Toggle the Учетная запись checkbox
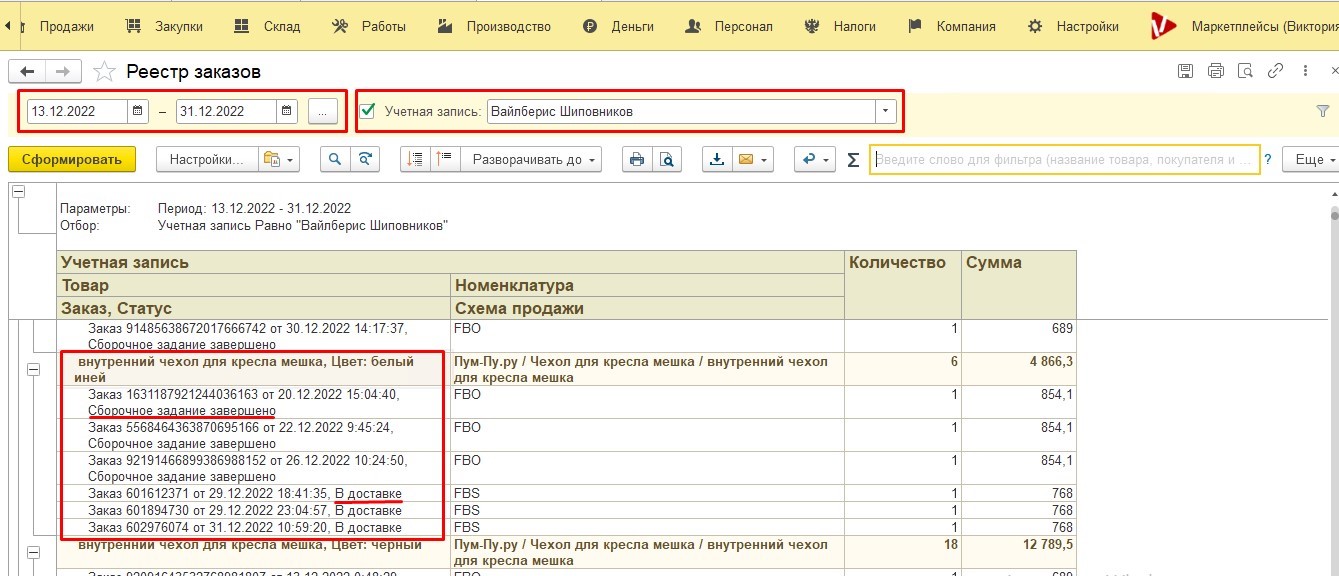This screenshot has height=576, width=1339. tap(367, 111)
